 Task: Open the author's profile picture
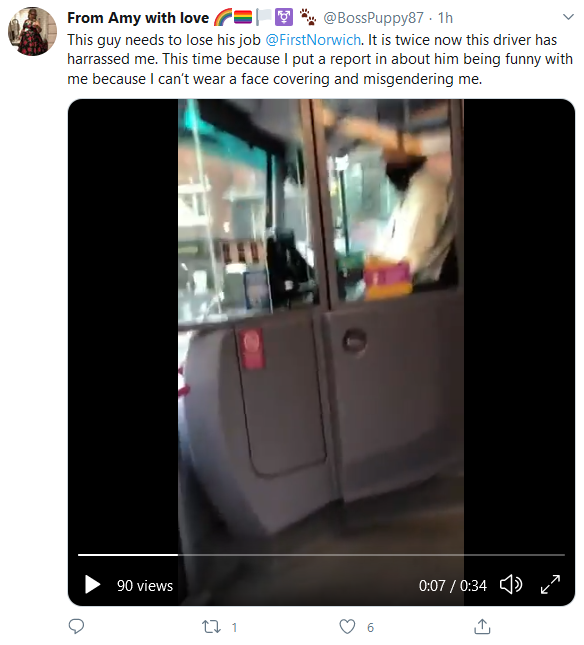point(32,31)
